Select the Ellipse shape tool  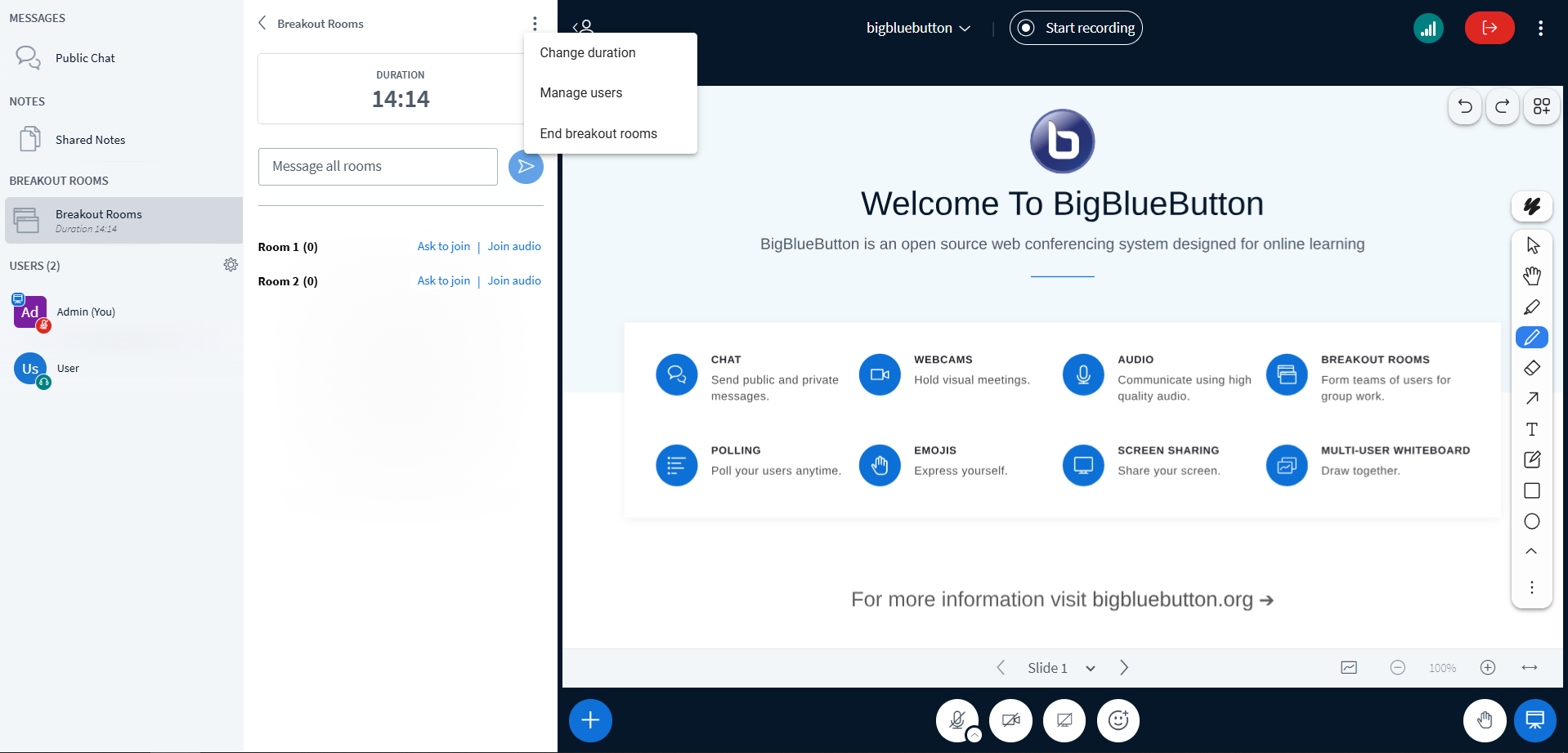point(1532,522)
